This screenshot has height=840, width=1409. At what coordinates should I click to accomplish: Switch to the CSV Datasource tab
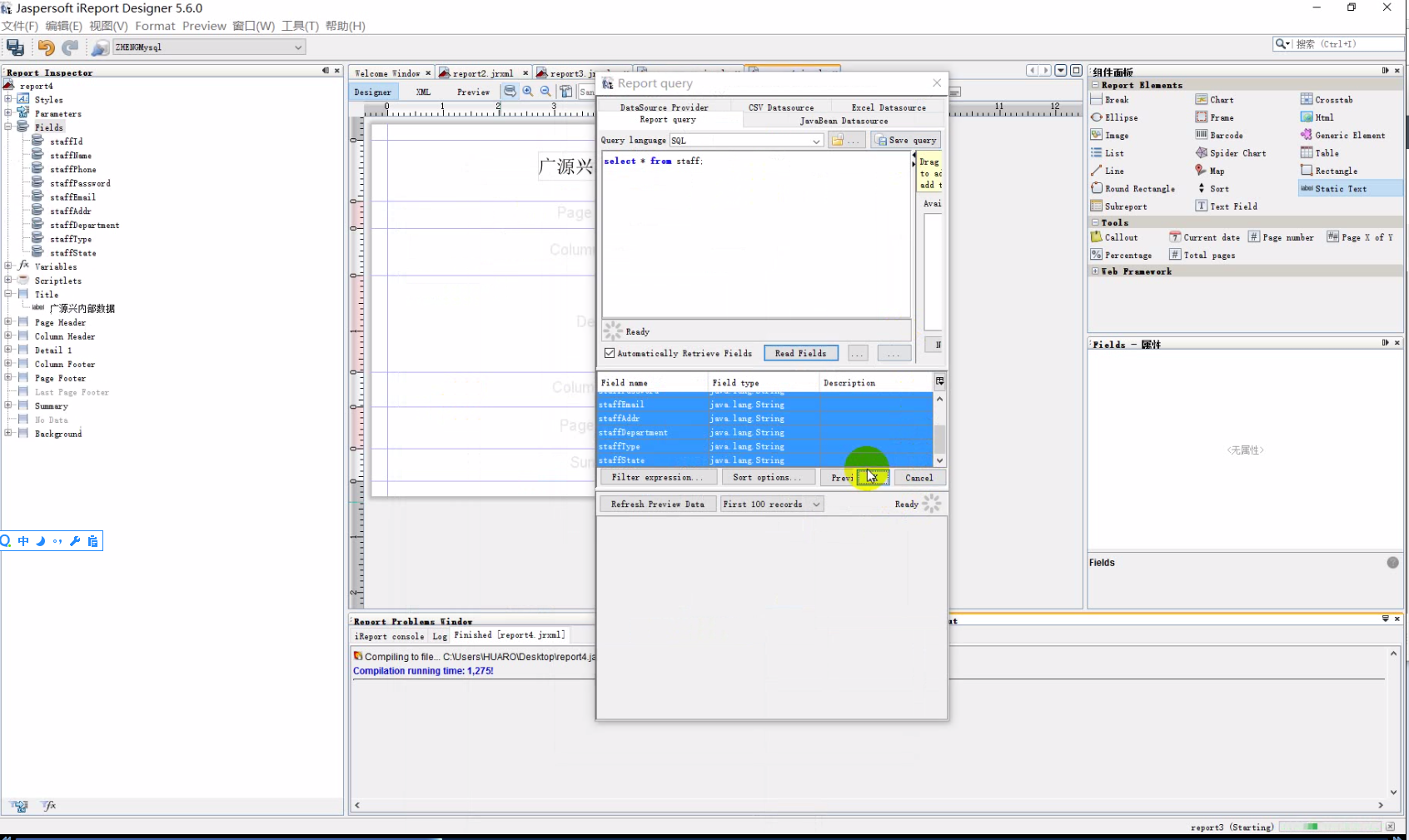(780, 107)
